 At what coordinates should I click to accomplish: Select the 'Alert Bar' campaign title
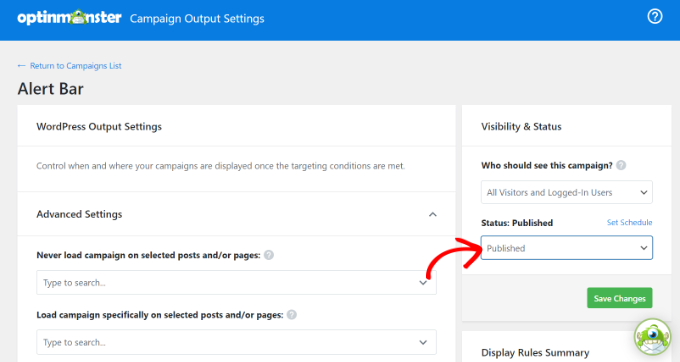pos(50,89)
